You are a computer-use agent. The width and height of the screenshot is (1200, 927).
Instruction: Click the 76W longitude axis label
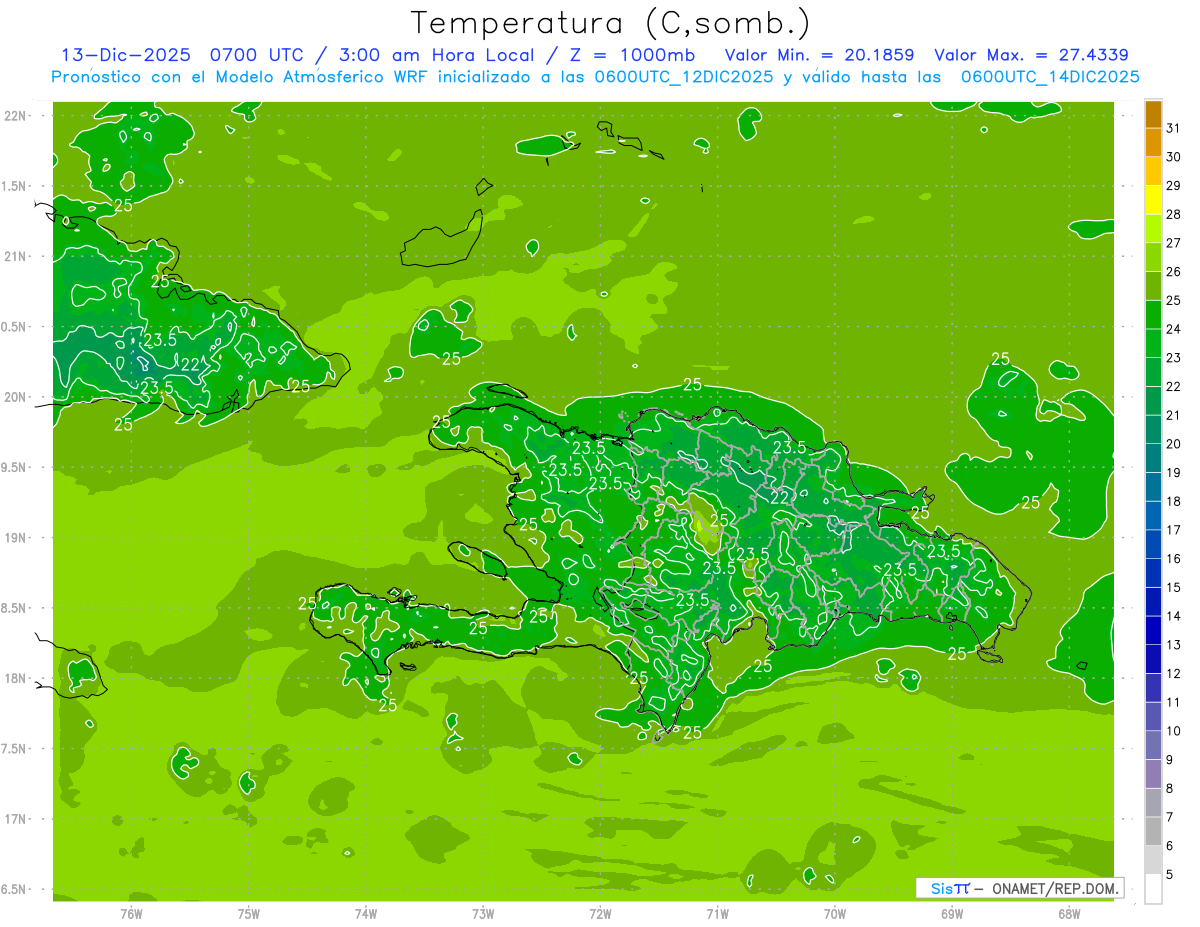131,914
